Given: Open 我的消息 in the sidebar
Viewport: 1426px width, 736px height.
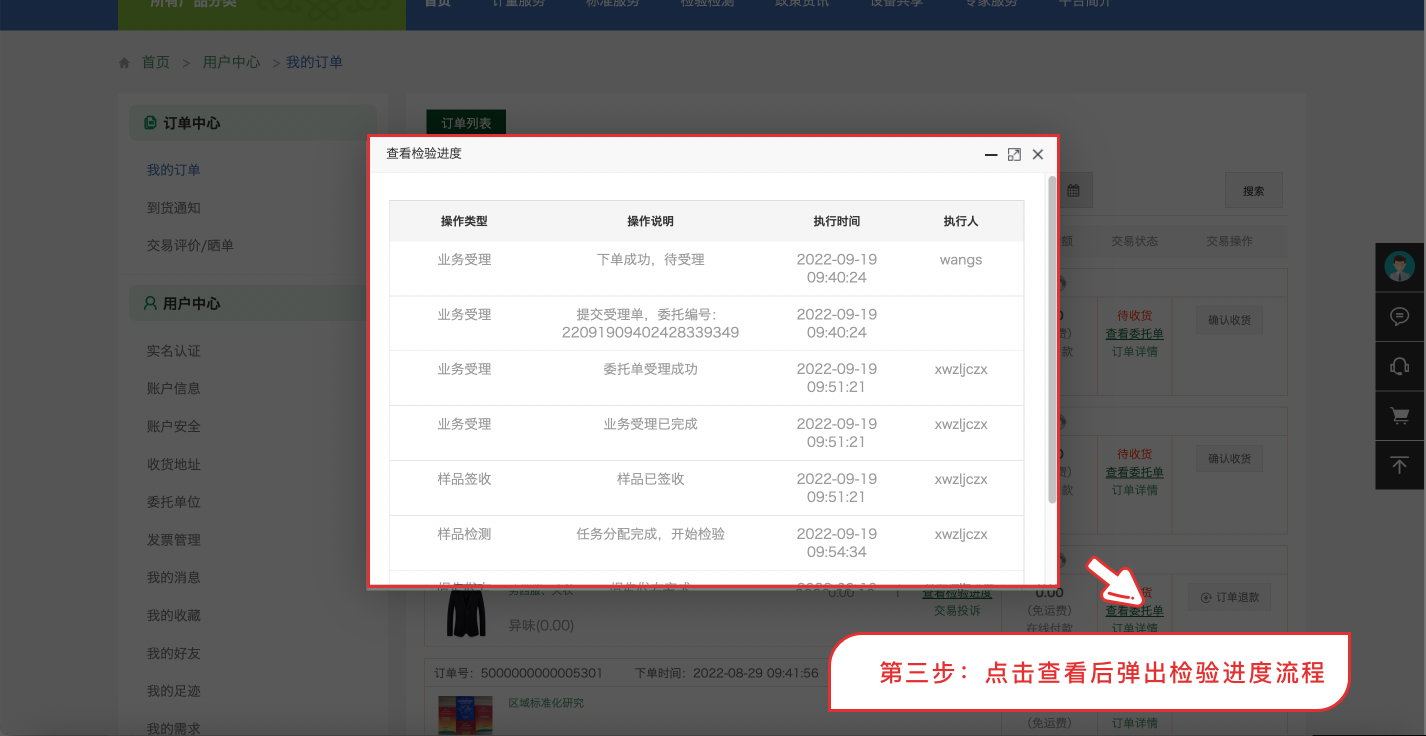Looking at the screenshot, I should [174, 577].
